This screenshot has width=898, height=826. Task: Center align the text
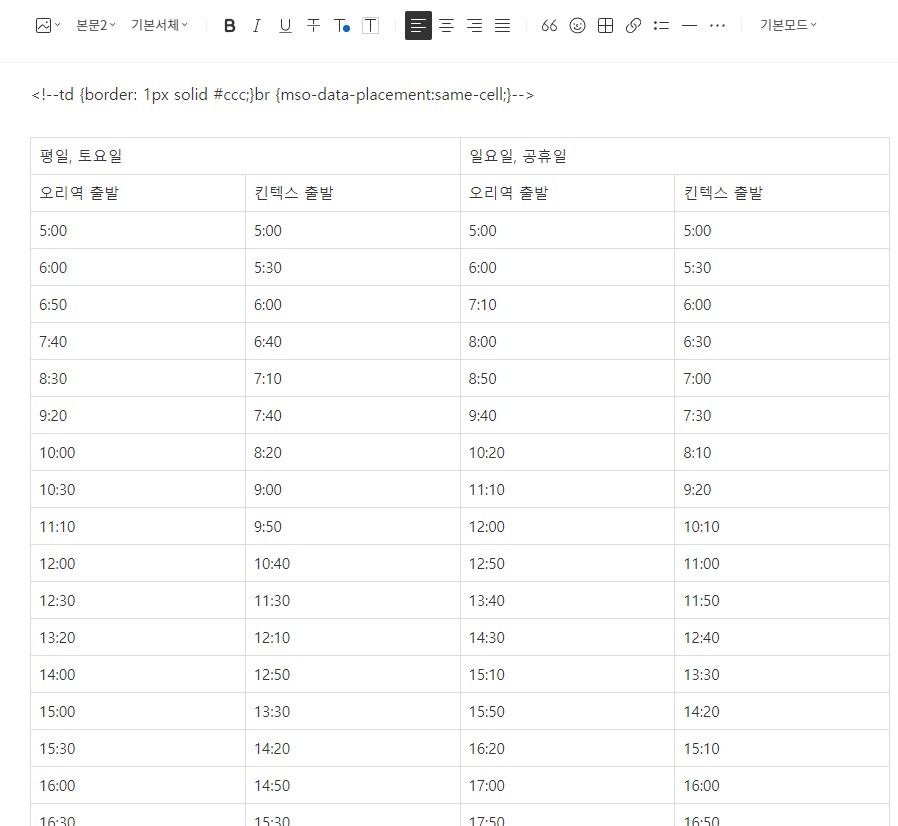(447, 26)
